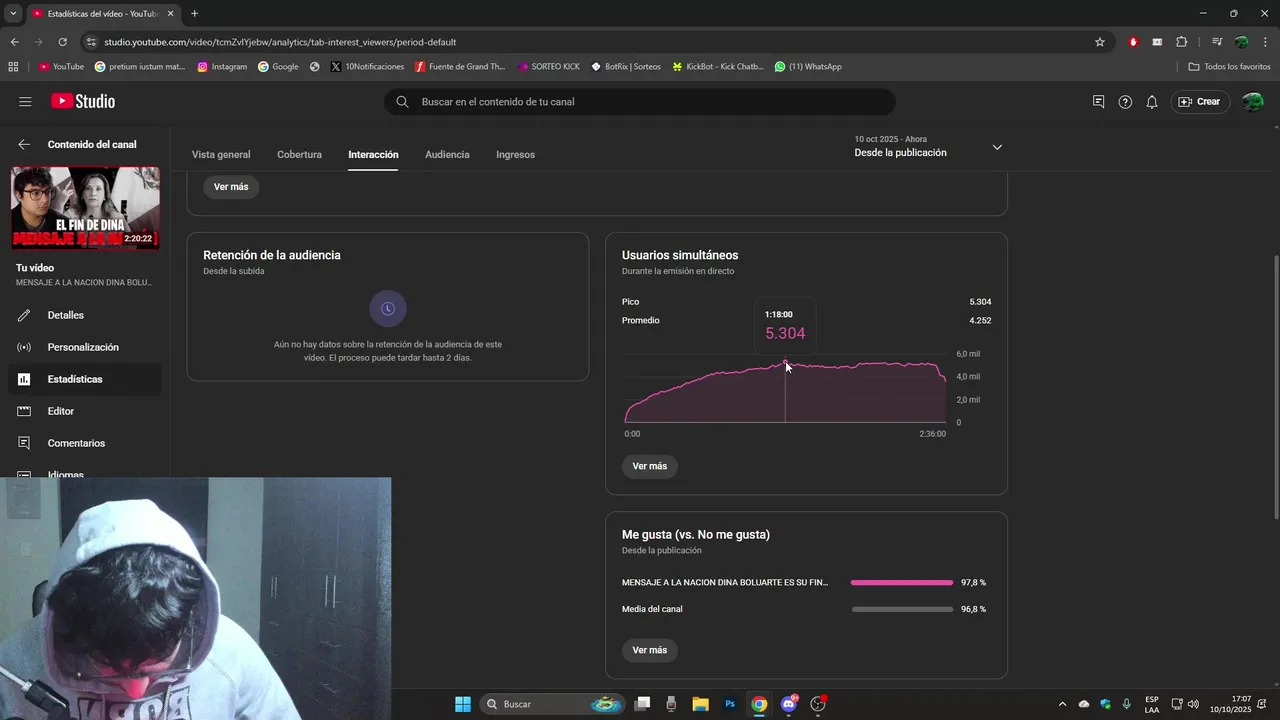1280x720 pixels.
Task: Open a new browser tab
Action: (x=194, y=14)
